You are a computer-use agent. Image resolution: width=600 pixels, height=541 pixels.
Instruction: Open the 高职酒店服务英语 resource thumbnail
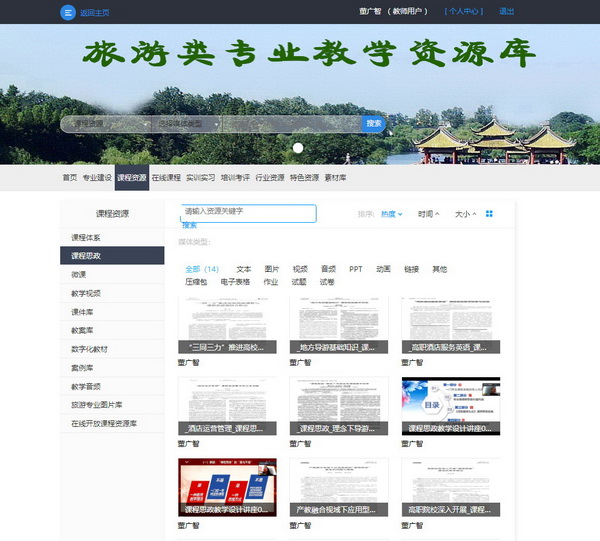450,326
